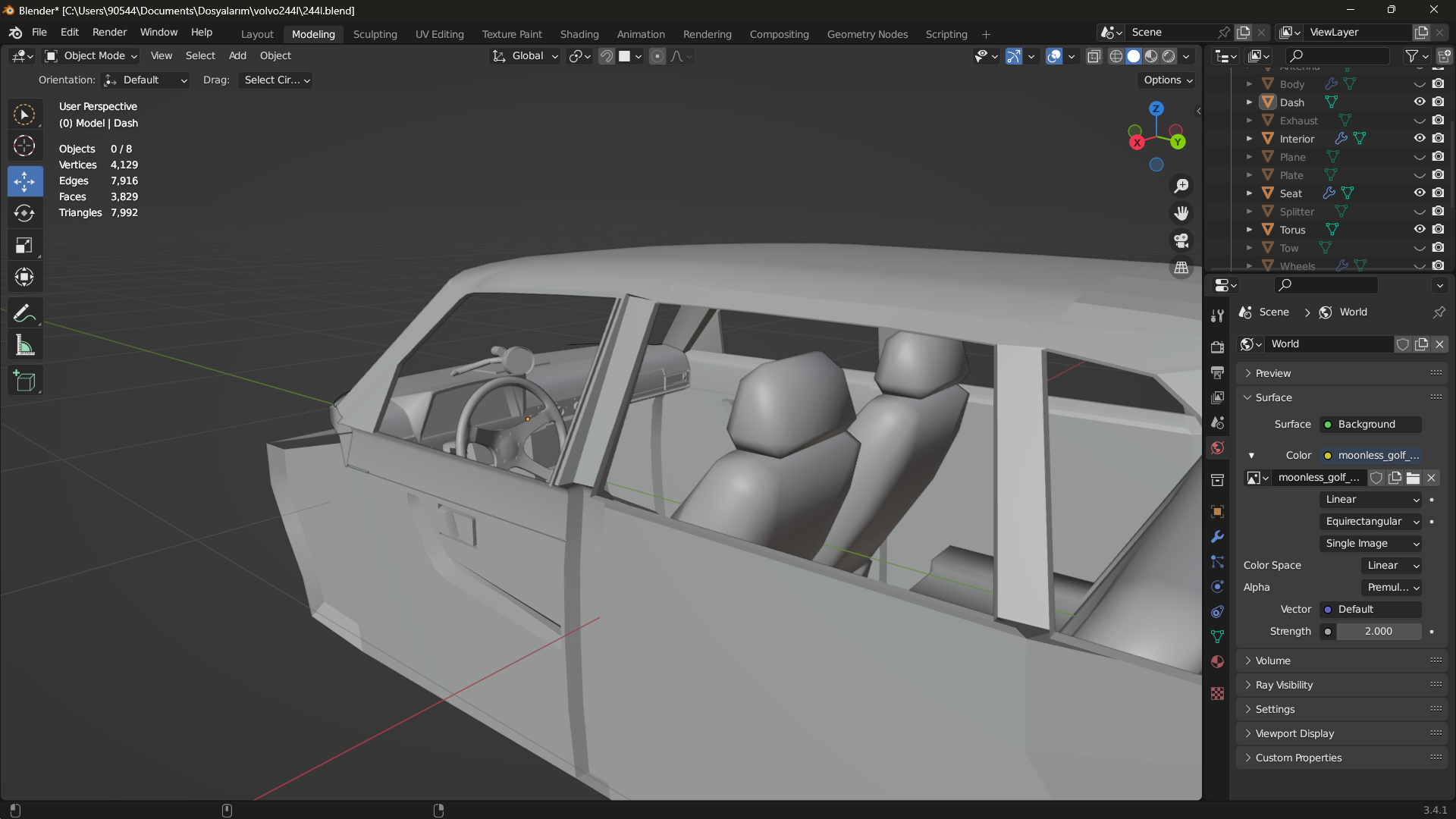Click the Strength value slider

1378,632
